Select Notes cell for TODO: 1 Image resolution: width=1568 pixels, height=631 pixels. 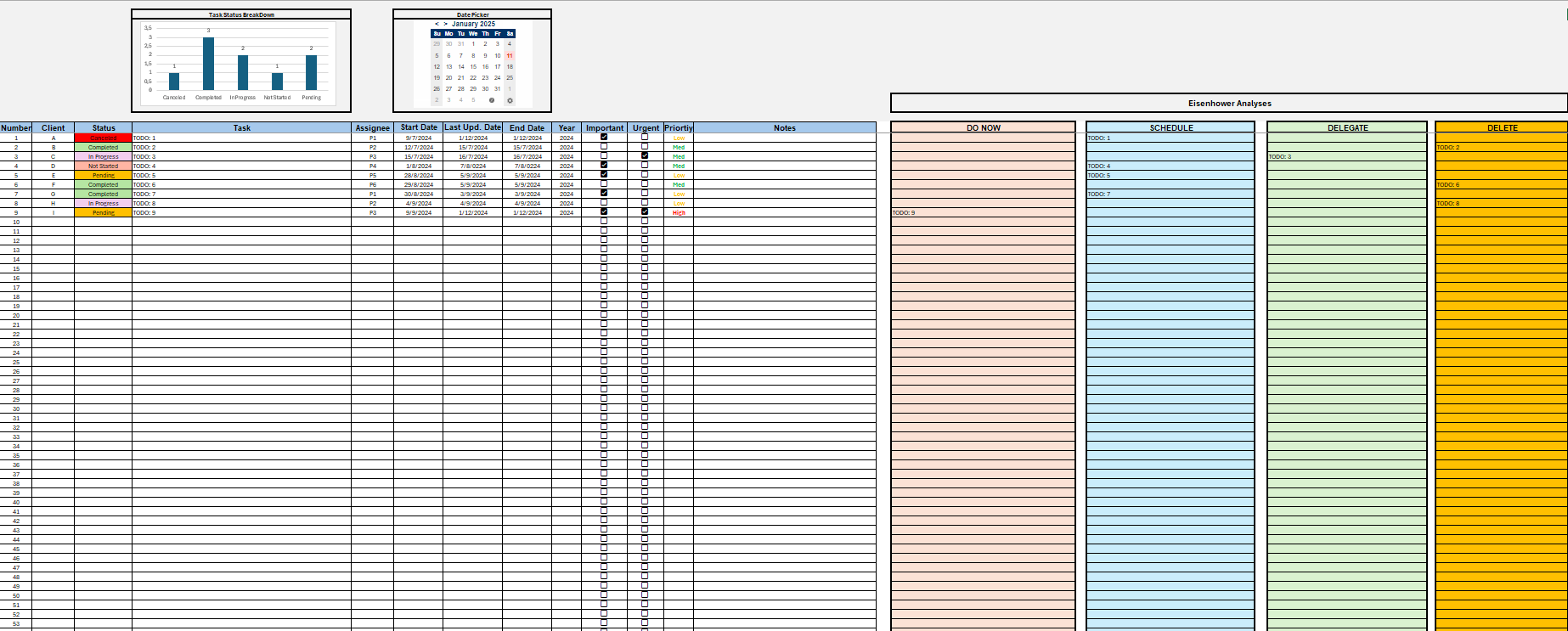[x=785, y=138]
